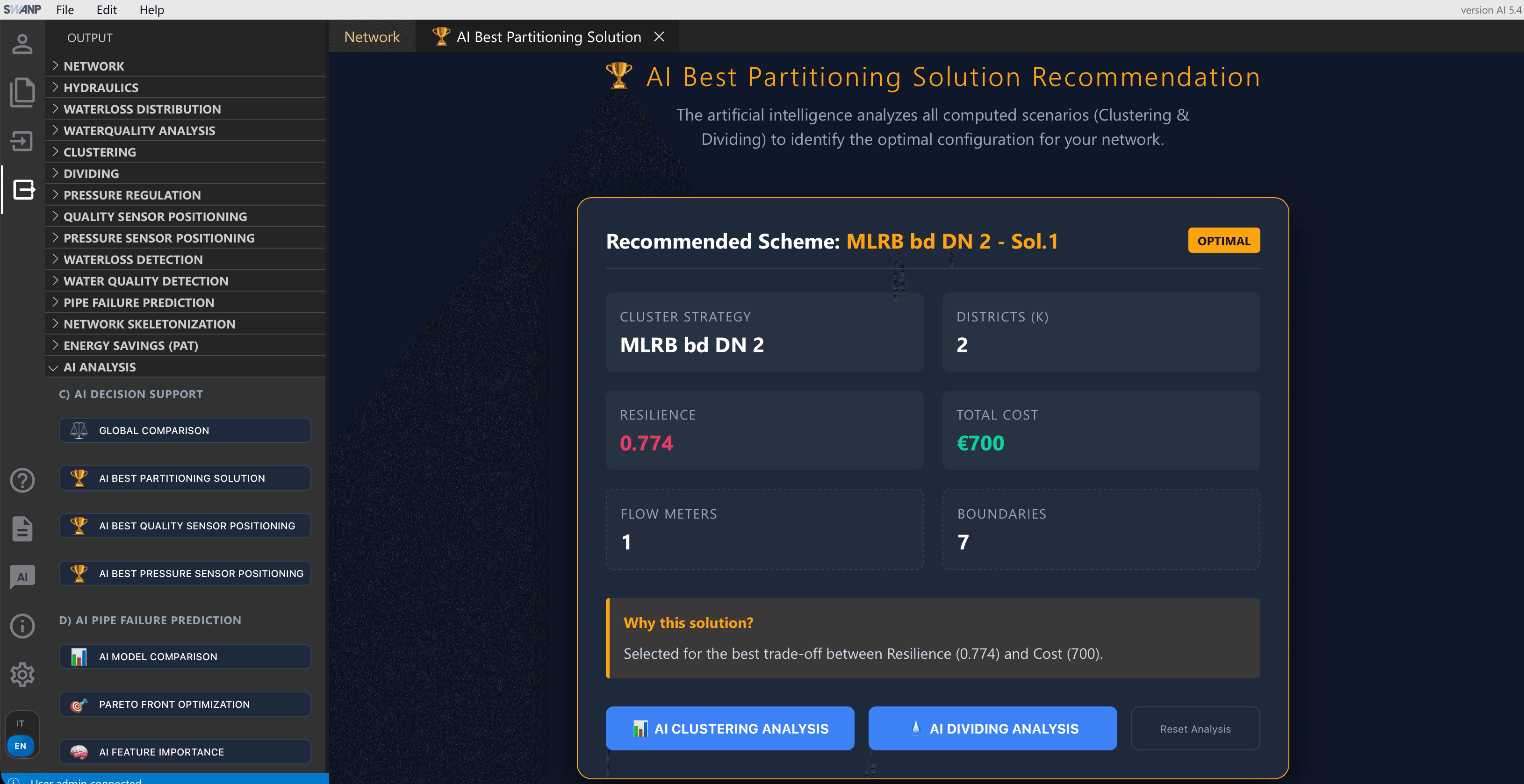Open AI BEST QUALITY SENSOR POSITIONING
The height and width of the screenshot is (784, 1524).
[x=185, y=526]
